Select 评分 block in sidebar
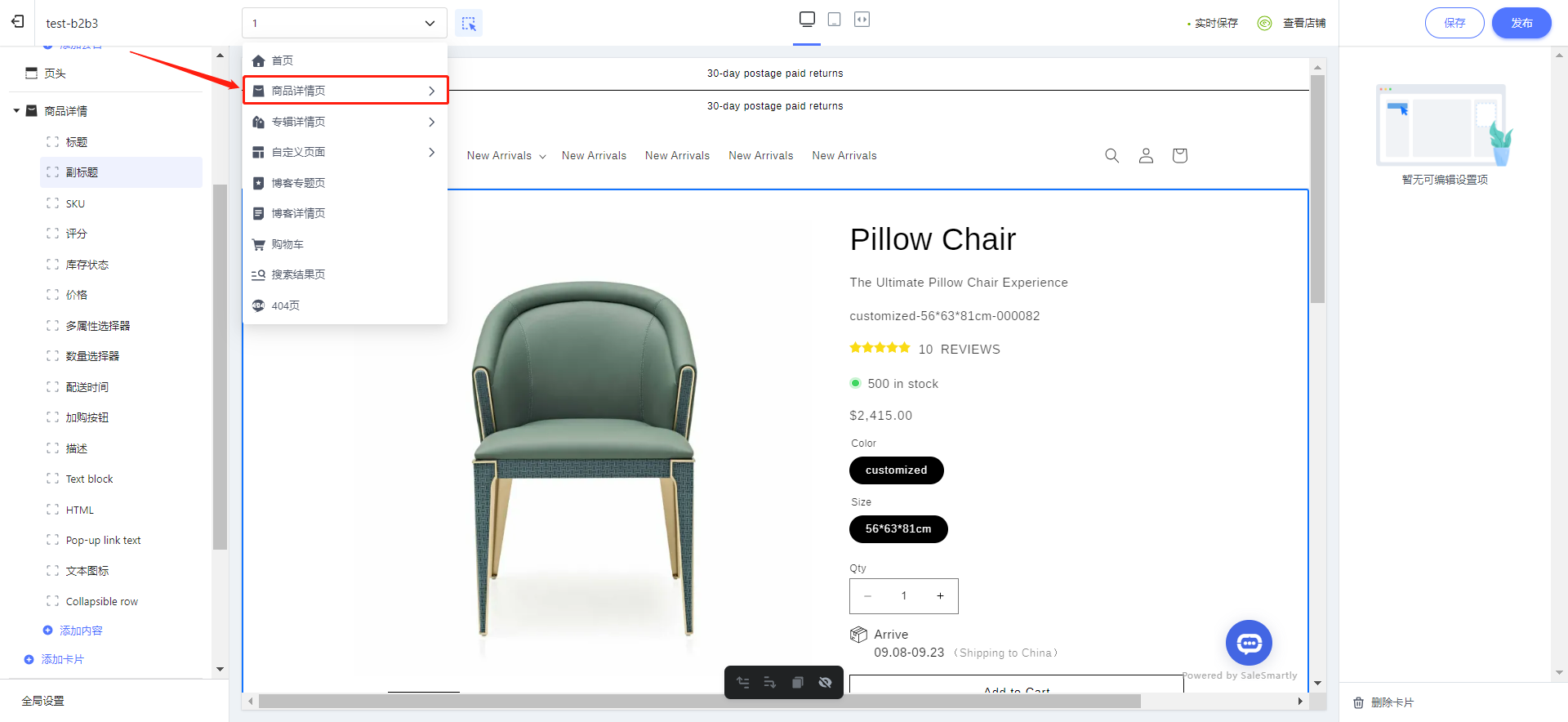Viewport: 1568px width, 722px height. pos(121,234)
